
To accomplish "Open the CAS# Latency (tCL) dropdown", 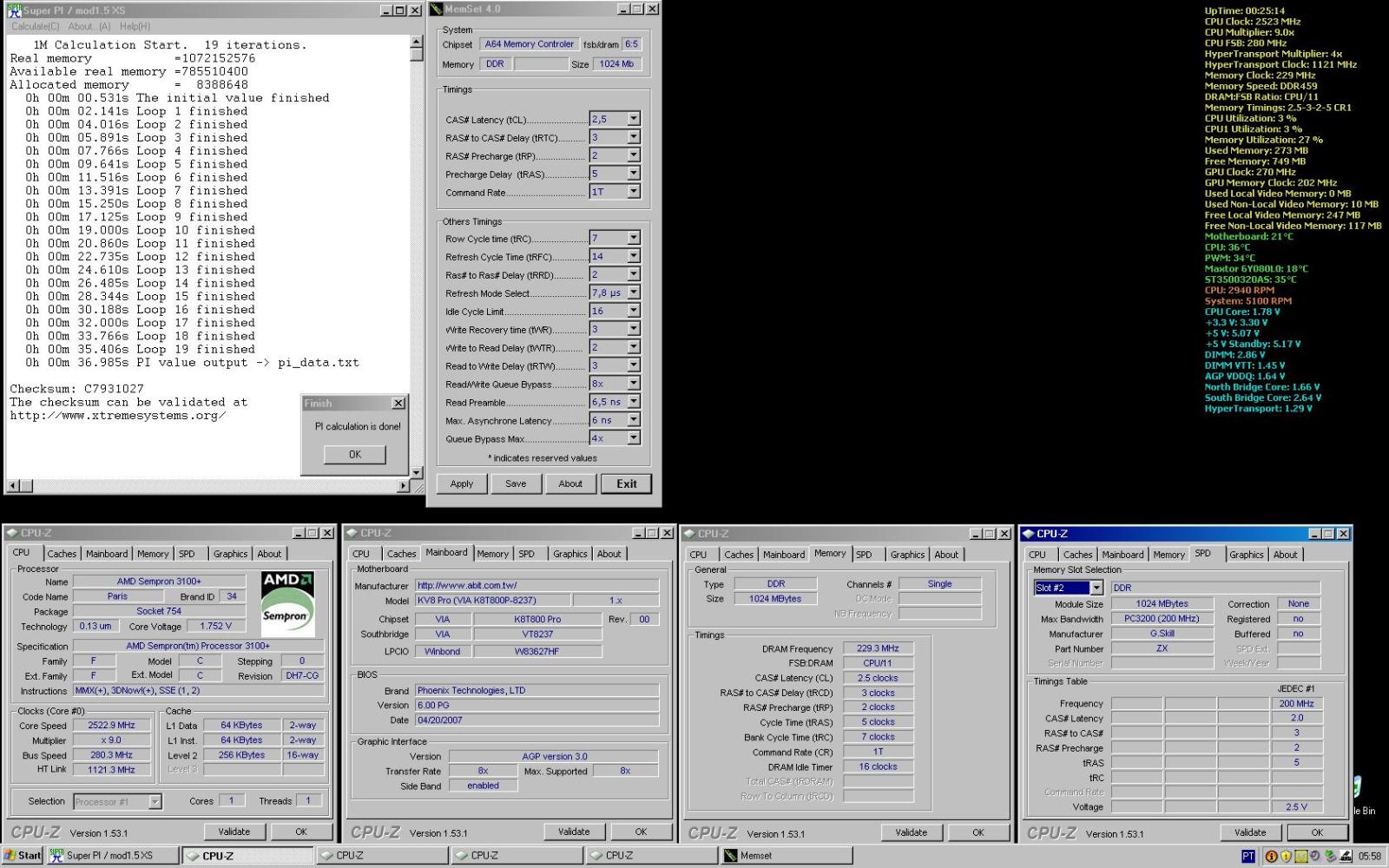I will click(634, 119).
